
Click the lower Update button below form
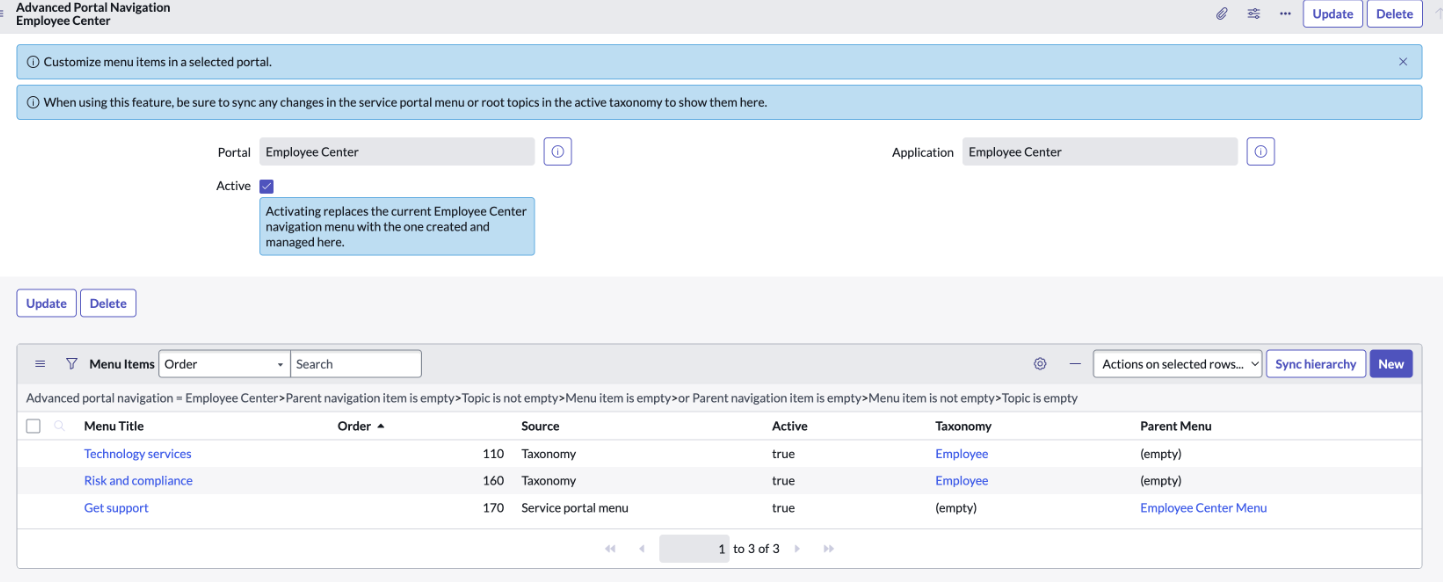tap(46, 303)
